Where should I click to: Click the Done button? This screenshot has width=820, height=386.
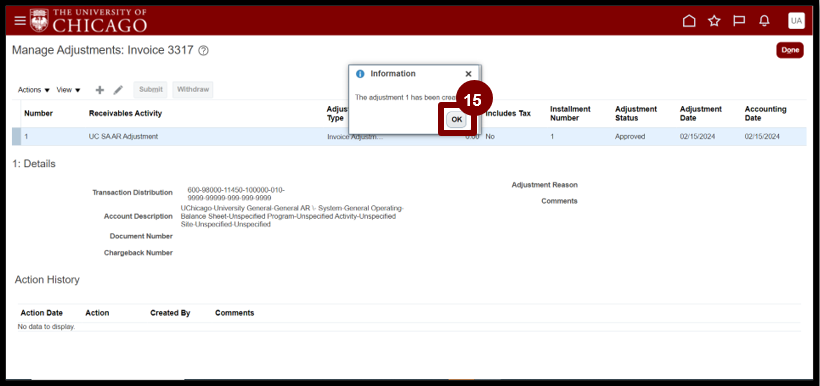coord(790,50)
